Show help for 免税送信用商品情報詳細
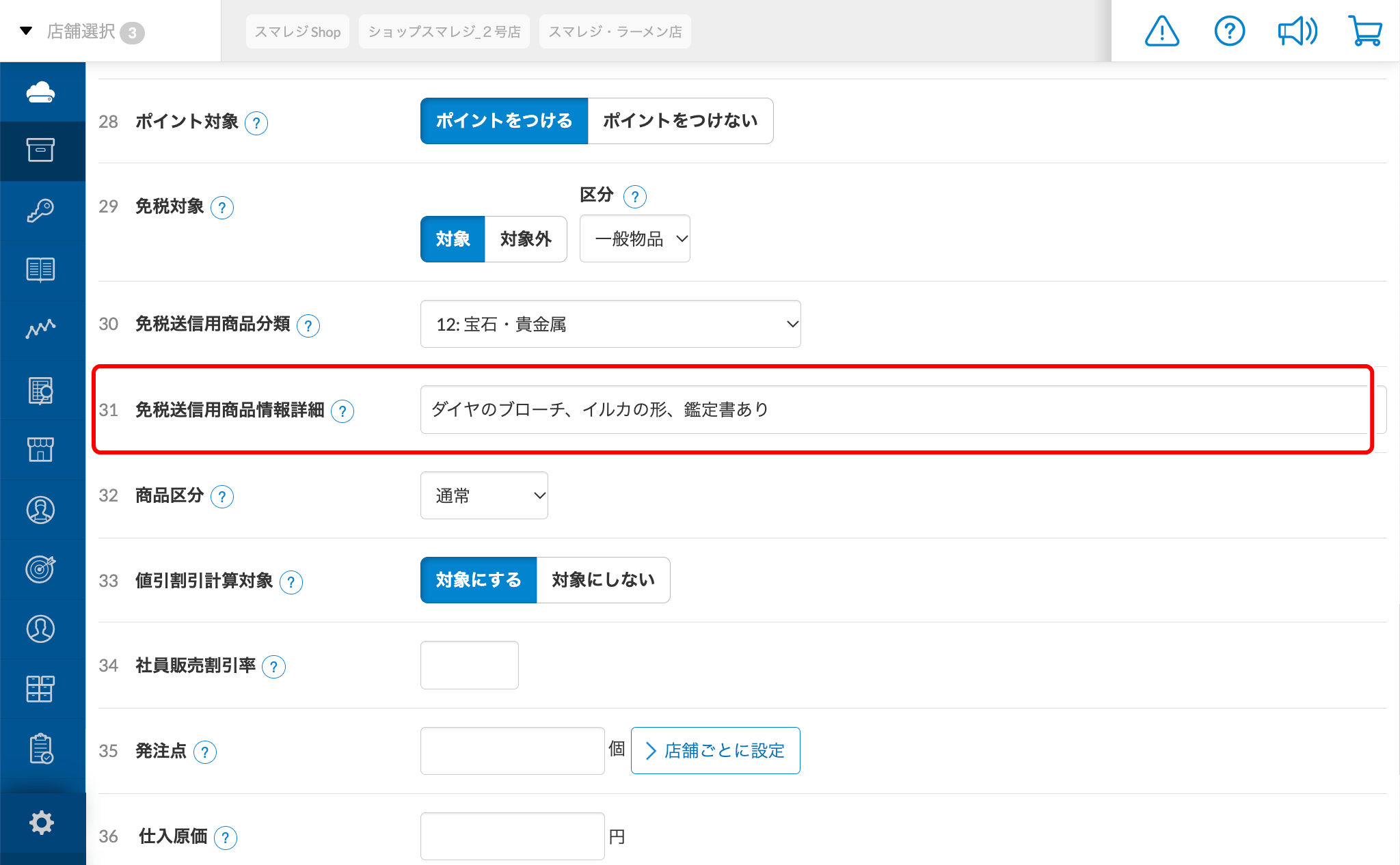 342,411
